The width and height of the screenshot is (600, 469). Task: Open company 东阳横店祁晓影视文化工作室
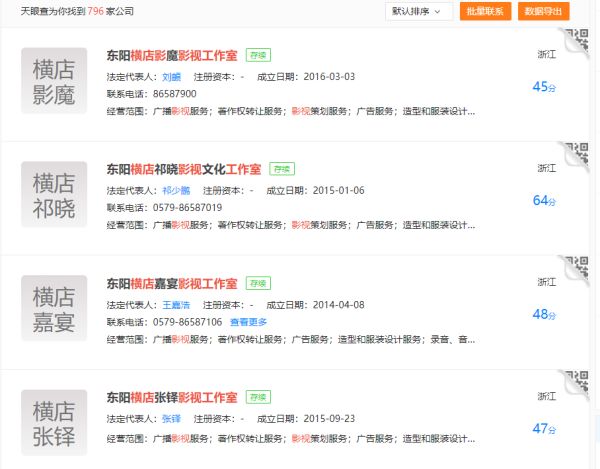pyautogui.click(x=184, y=169)
